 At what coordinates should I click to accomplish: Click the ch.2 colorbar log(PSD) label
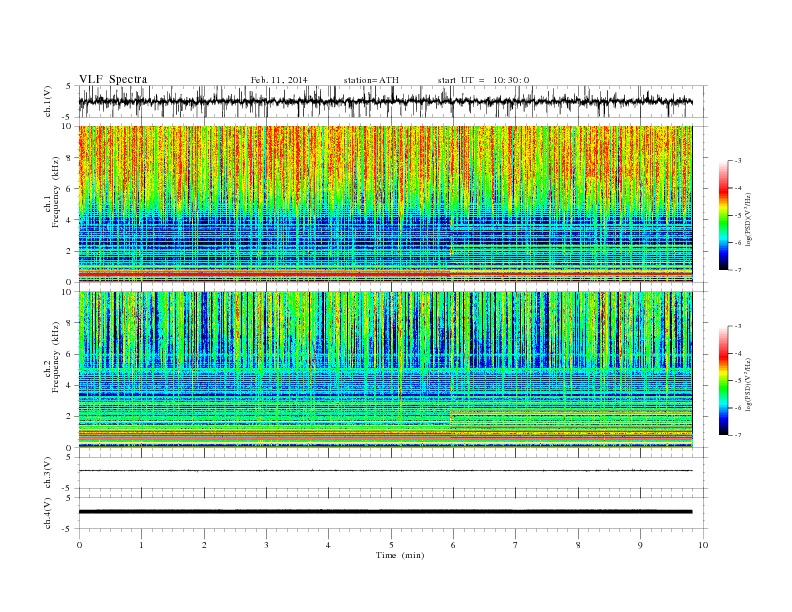[748, 384]
